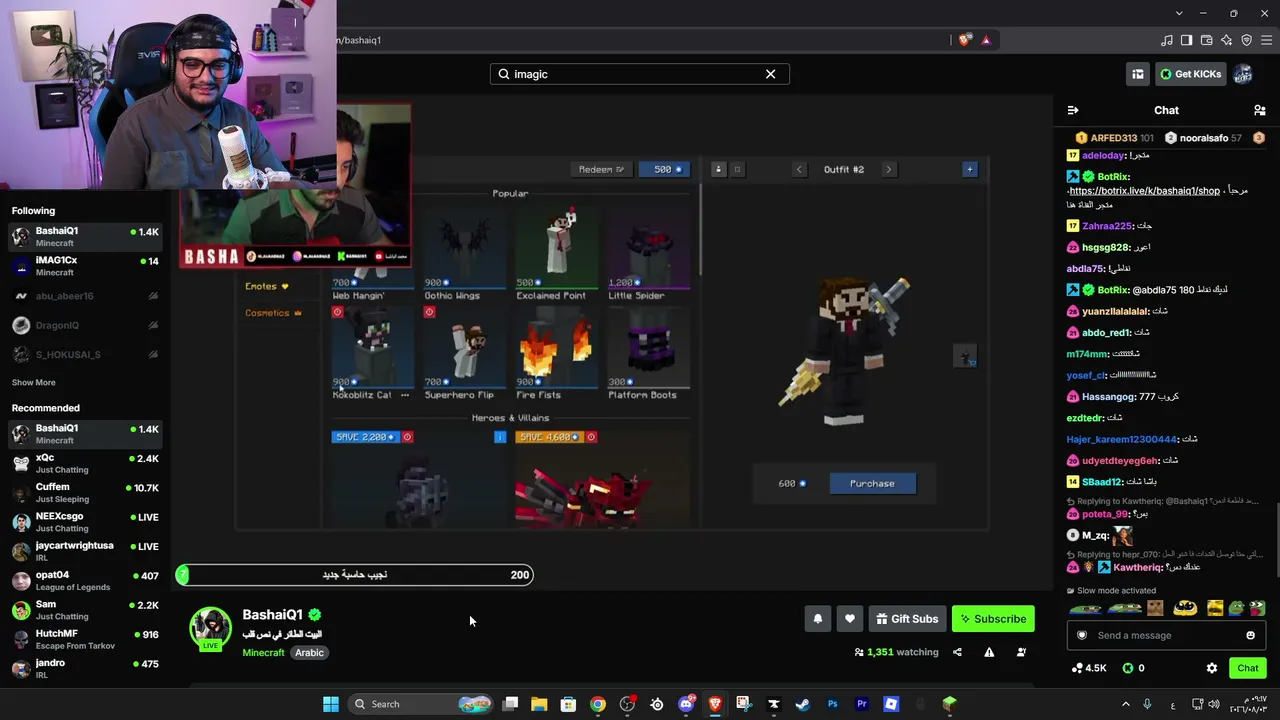Click the search field containing 'imagic'

[640, 74]
